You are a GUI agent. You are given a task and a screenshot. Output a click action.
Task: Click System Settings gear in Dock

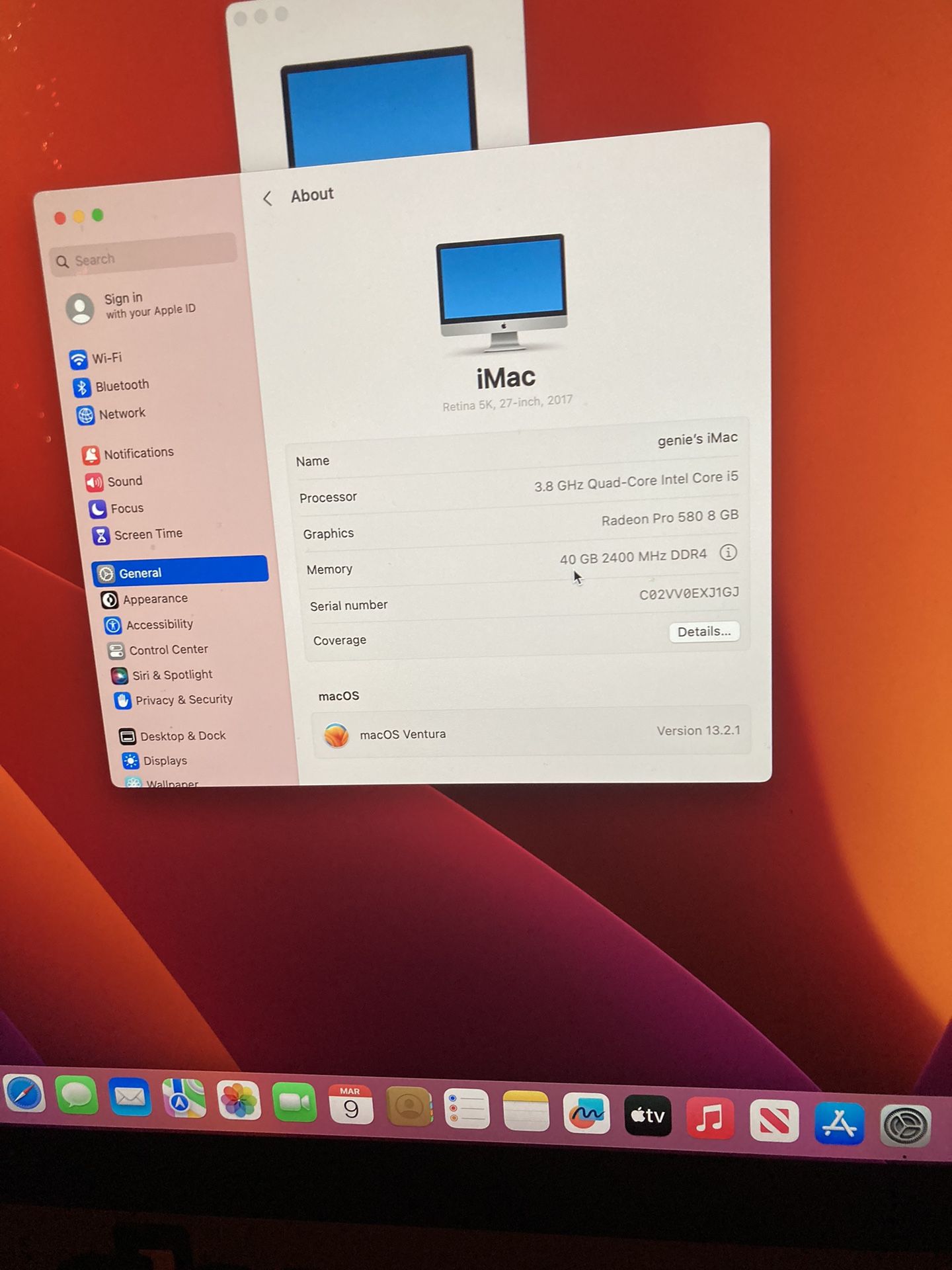pos(906,1126)
